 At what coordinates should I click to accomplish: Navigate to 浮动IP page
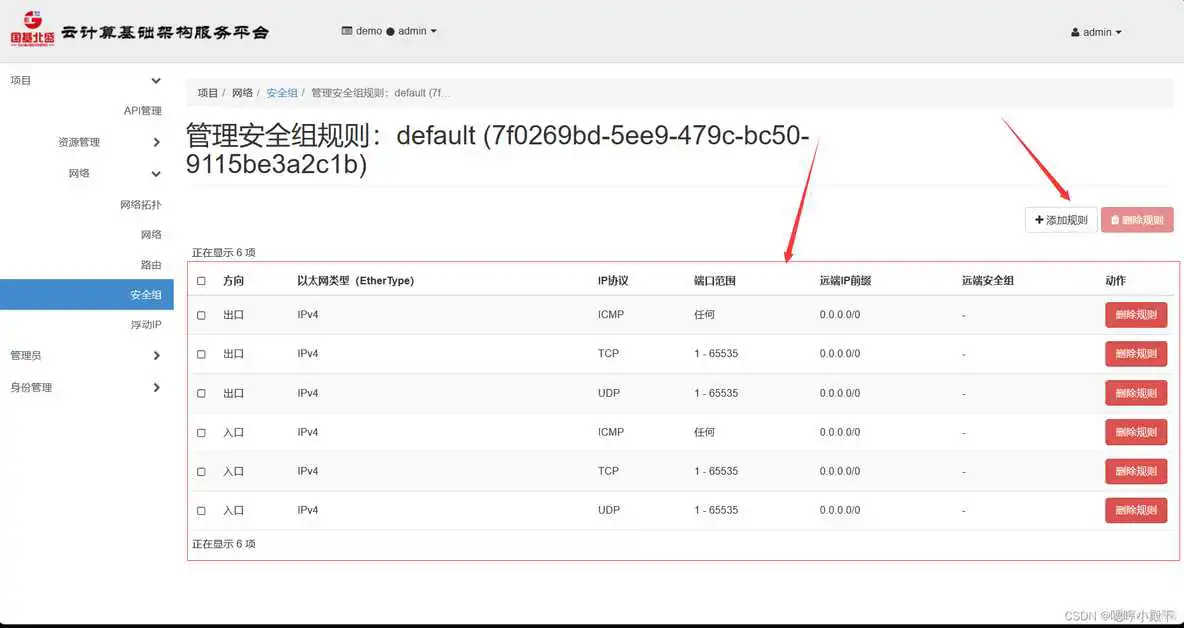point(142,324)
